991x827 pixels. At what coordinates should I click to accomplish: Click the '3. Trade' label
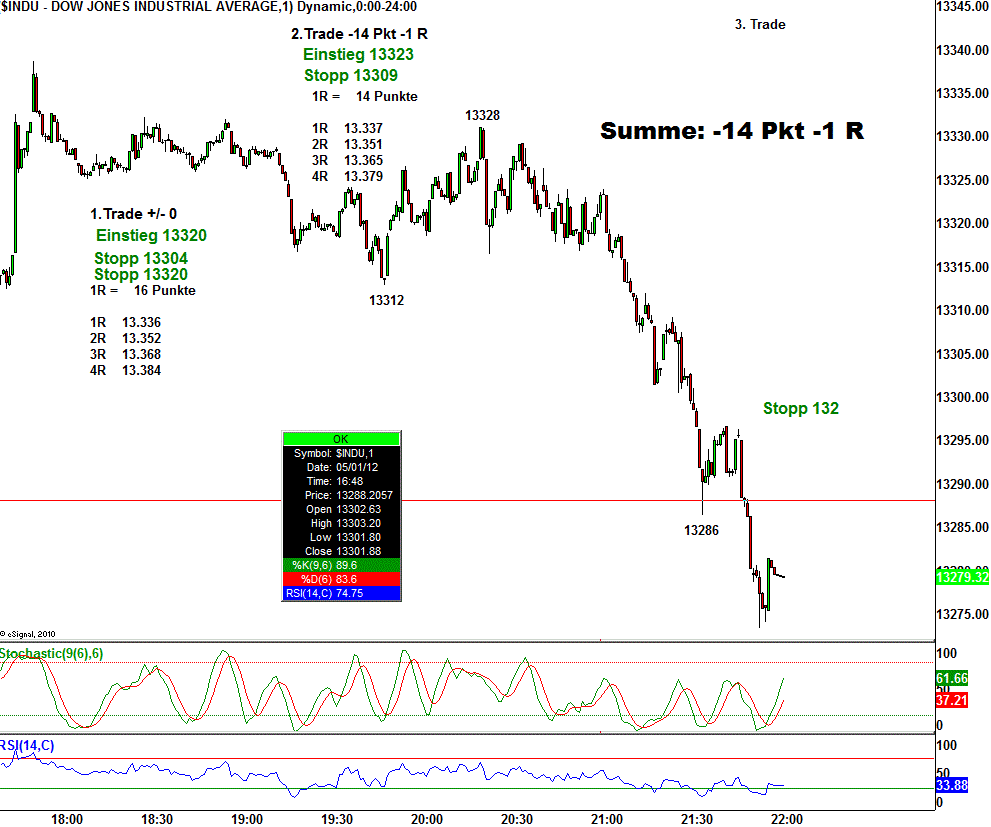tap(760, 24)
